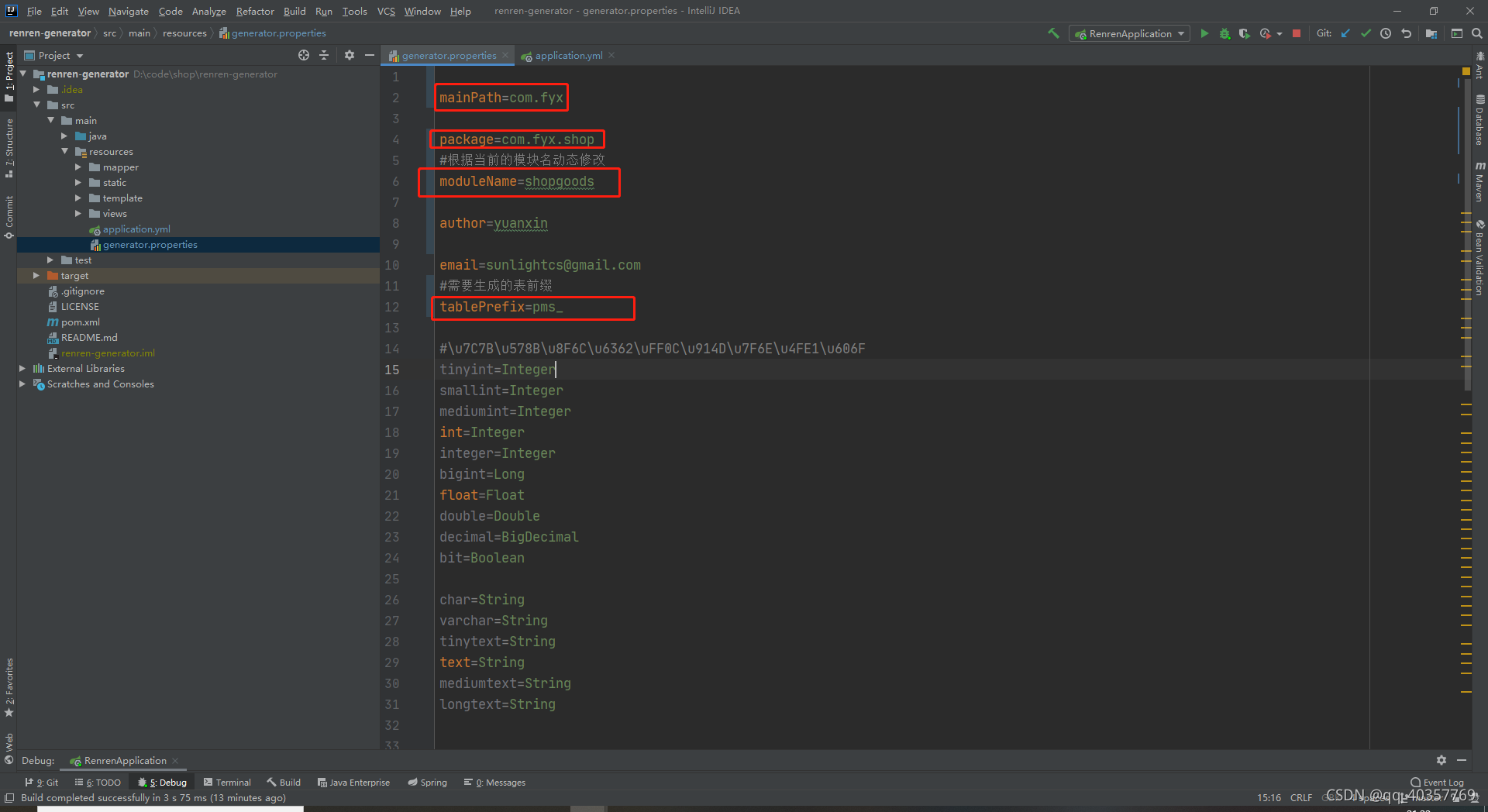Close the RenrenApplication debug session tab
The image size is (1488, 812).
tap(175, 760)
